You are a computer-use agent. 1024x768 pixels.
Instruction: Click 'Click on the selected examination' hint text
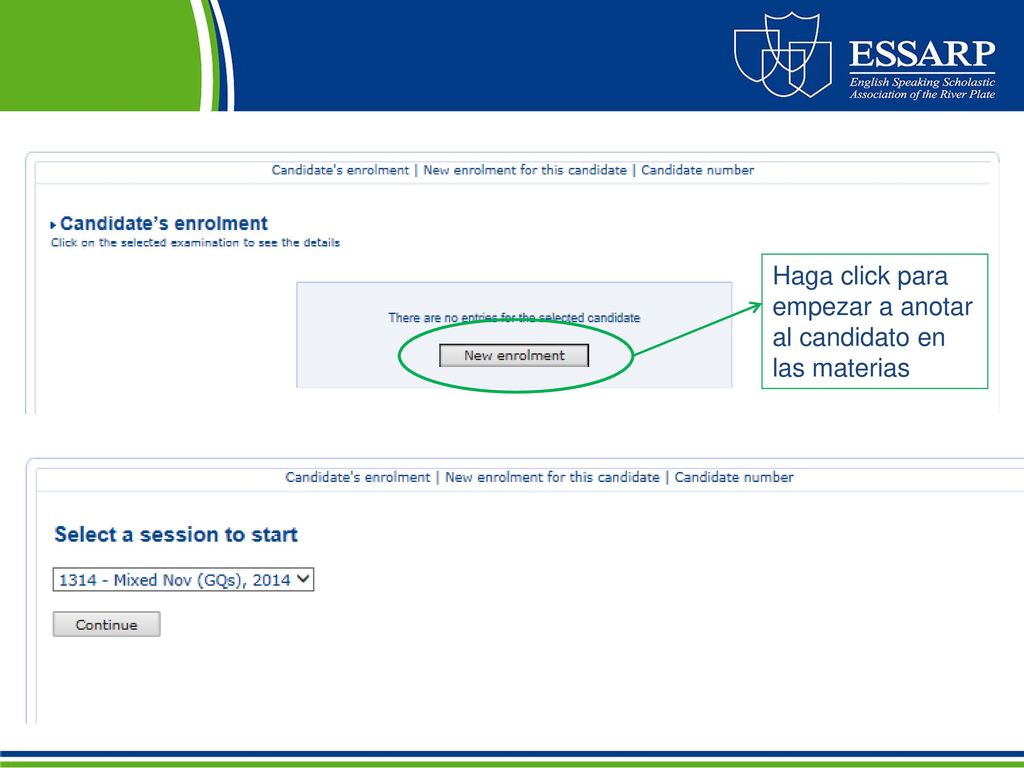(195, 242)
